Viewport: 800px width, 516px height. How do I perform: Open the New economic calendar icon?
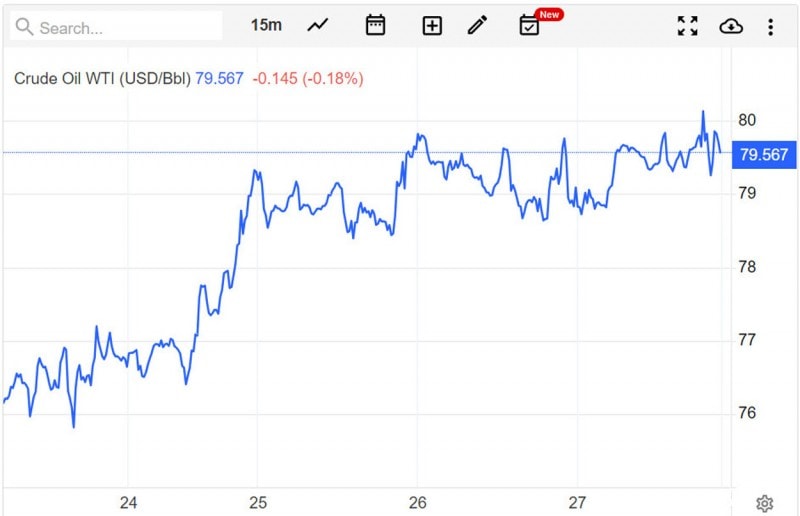click(x=529, y=26)
